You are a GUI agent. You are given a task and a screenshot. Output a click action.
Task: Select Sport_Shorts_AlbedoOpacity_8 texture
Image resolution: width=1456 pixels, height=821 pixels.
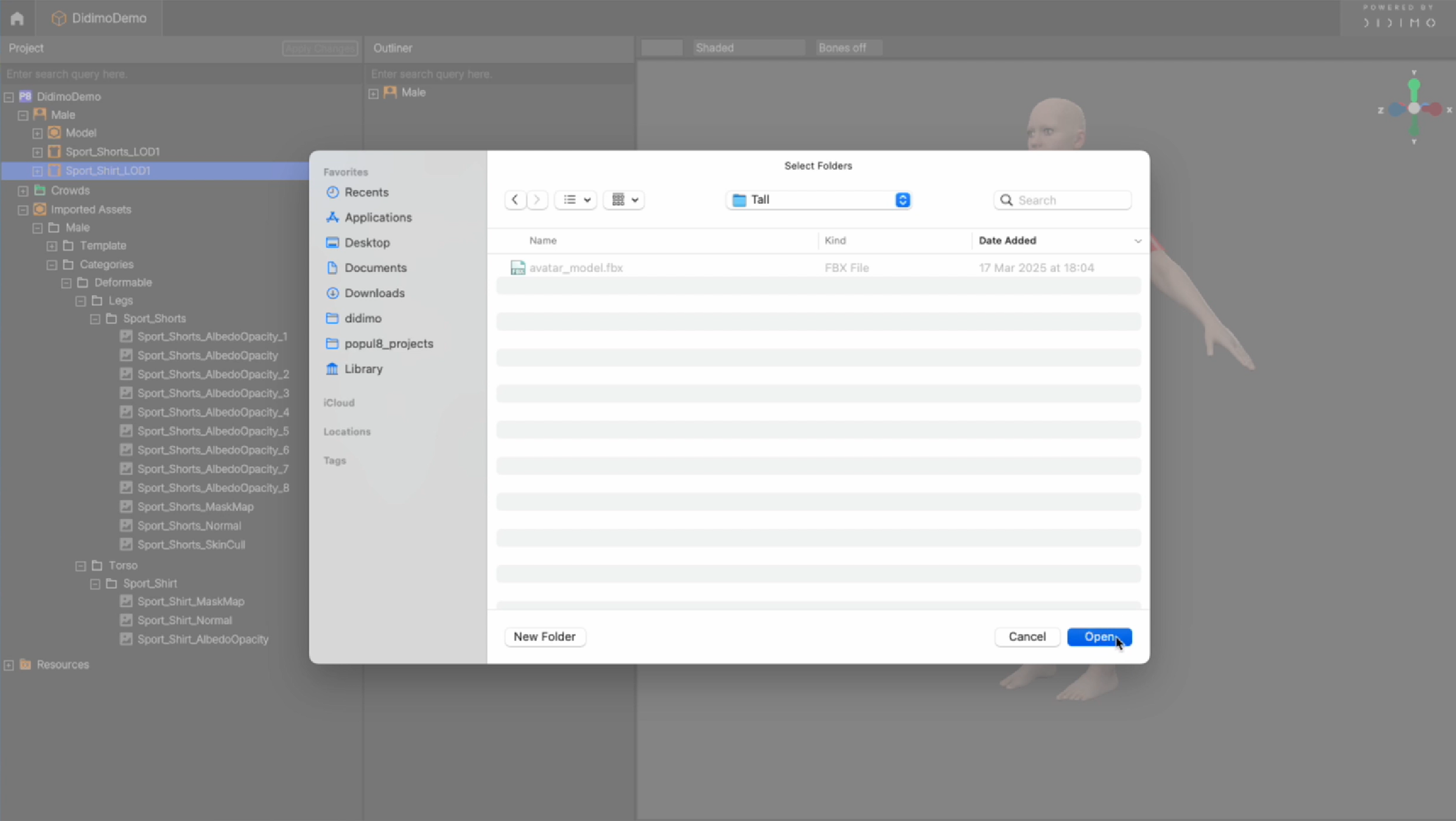[x=213, y=488]
